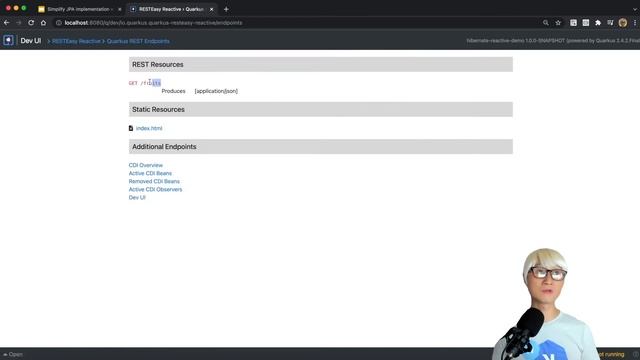640x360 pixels.
Task: Expand the Open log panel at bottom left
Action: tap(13, 354)
